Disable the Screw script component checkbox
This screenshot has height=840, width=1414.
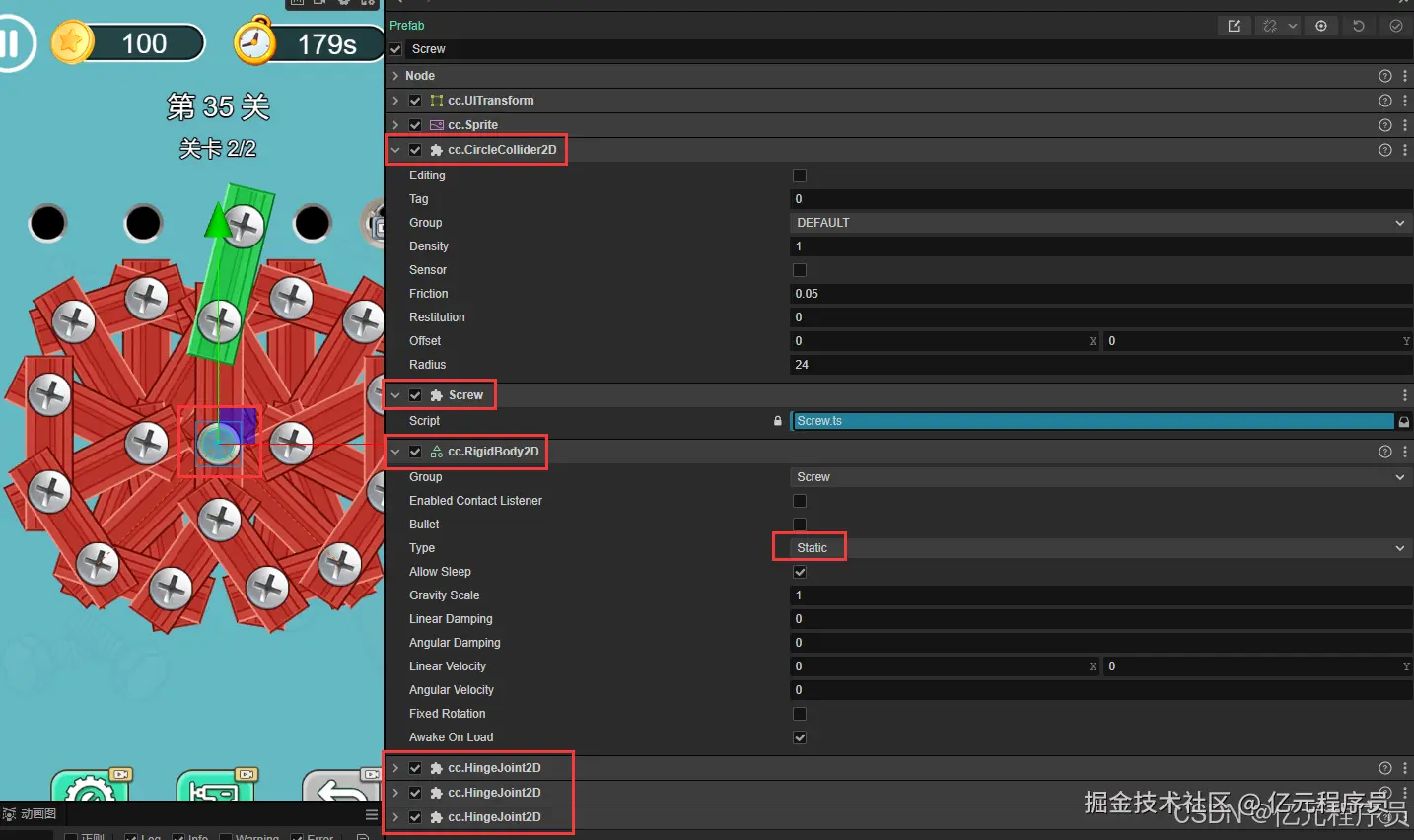415,395
